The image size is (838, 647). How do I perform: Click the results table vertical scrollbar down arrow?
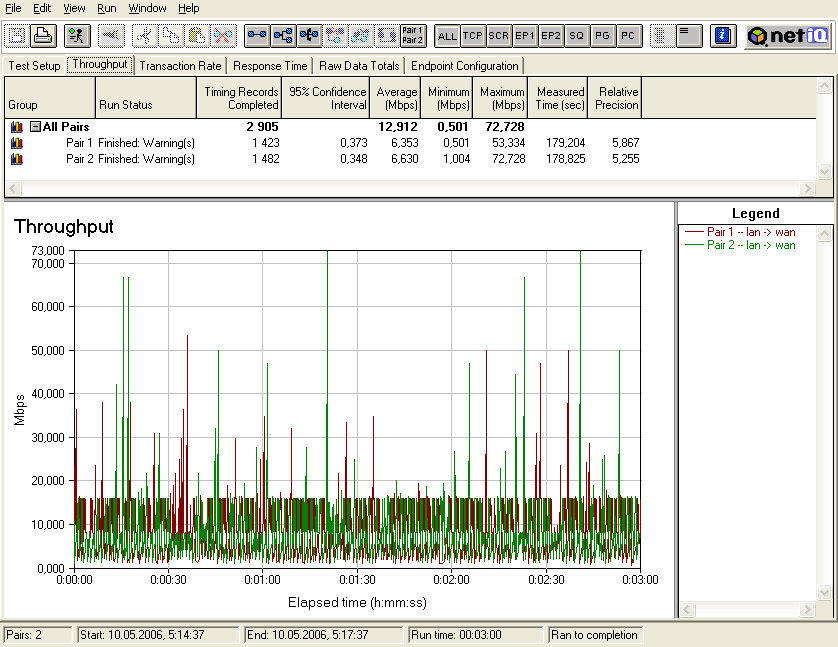click(824, 171)
